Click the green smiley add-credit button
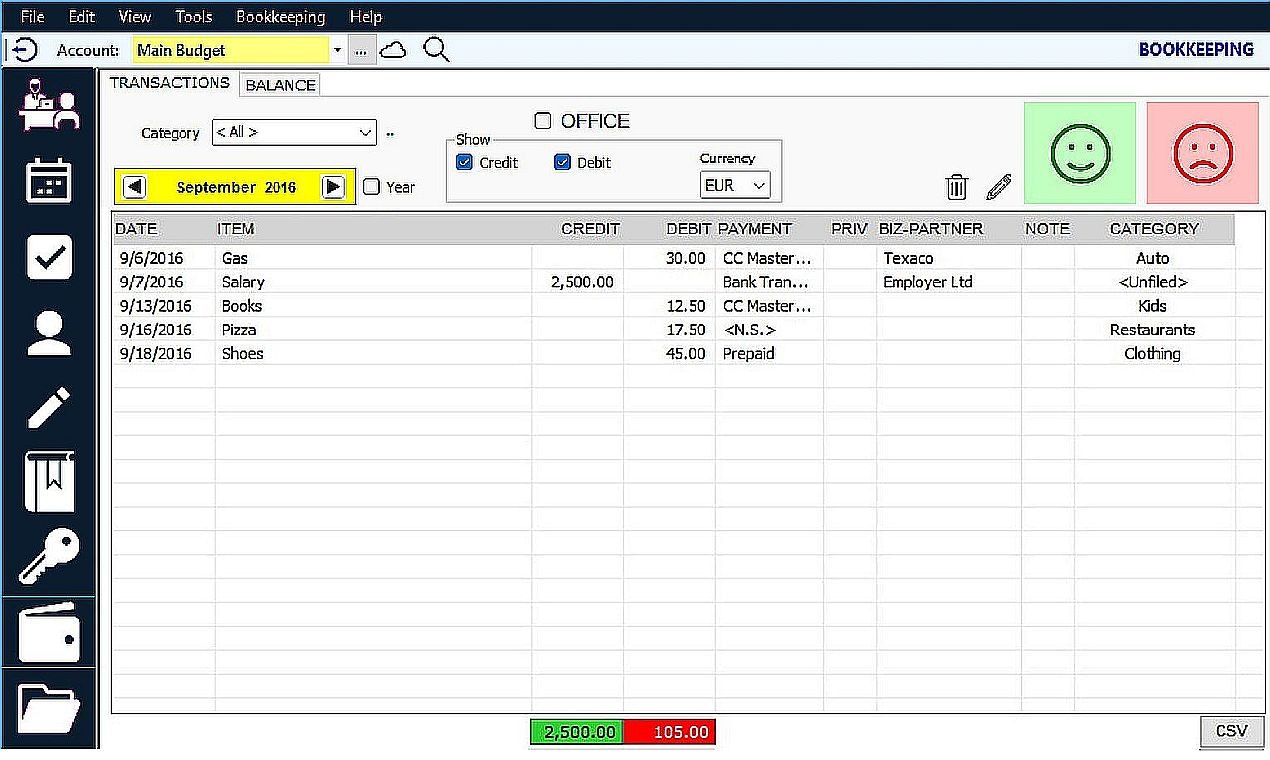This screenshot has height=760, width=1270. pos(1080,153)
